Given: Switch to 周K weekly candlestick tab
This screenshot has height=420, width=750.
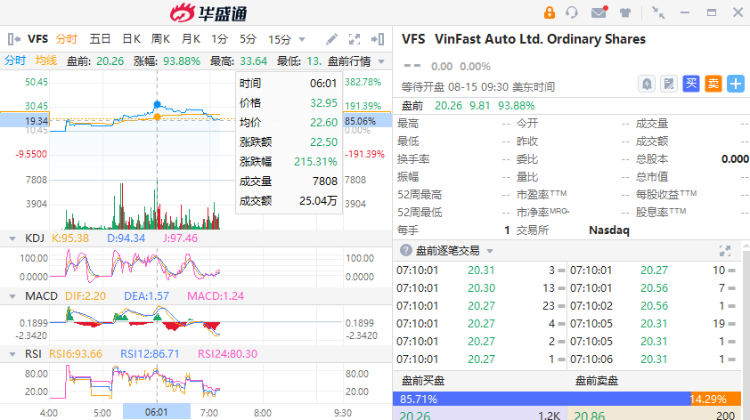Looking at the screenshot, I should click(160, 39).
